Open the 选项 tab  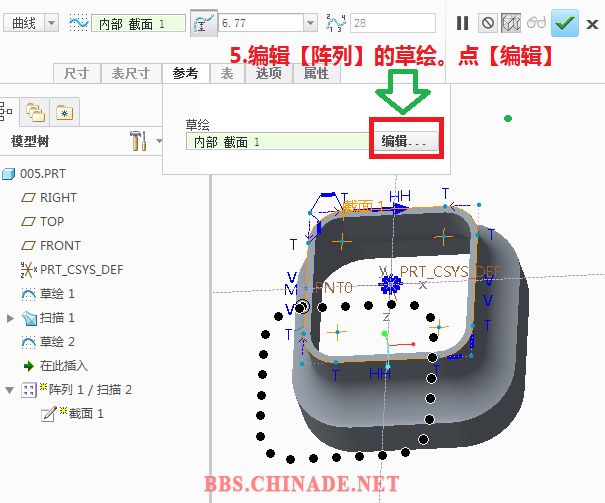coord(269,73)
